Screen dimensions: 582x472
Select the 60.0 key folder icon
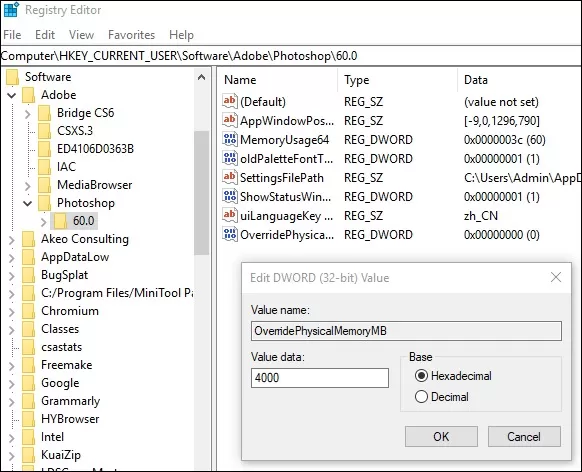pyautogui.click(x=60, y=221)
